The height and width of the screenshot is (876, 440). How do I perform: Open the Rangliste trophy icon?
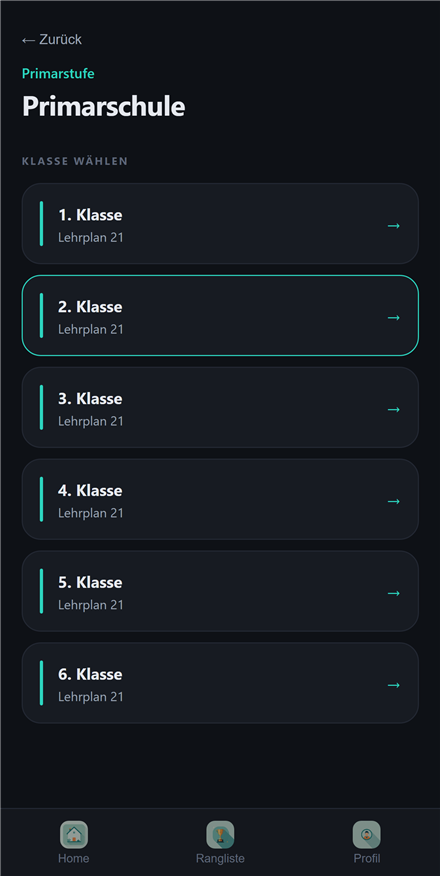[220, 835]
